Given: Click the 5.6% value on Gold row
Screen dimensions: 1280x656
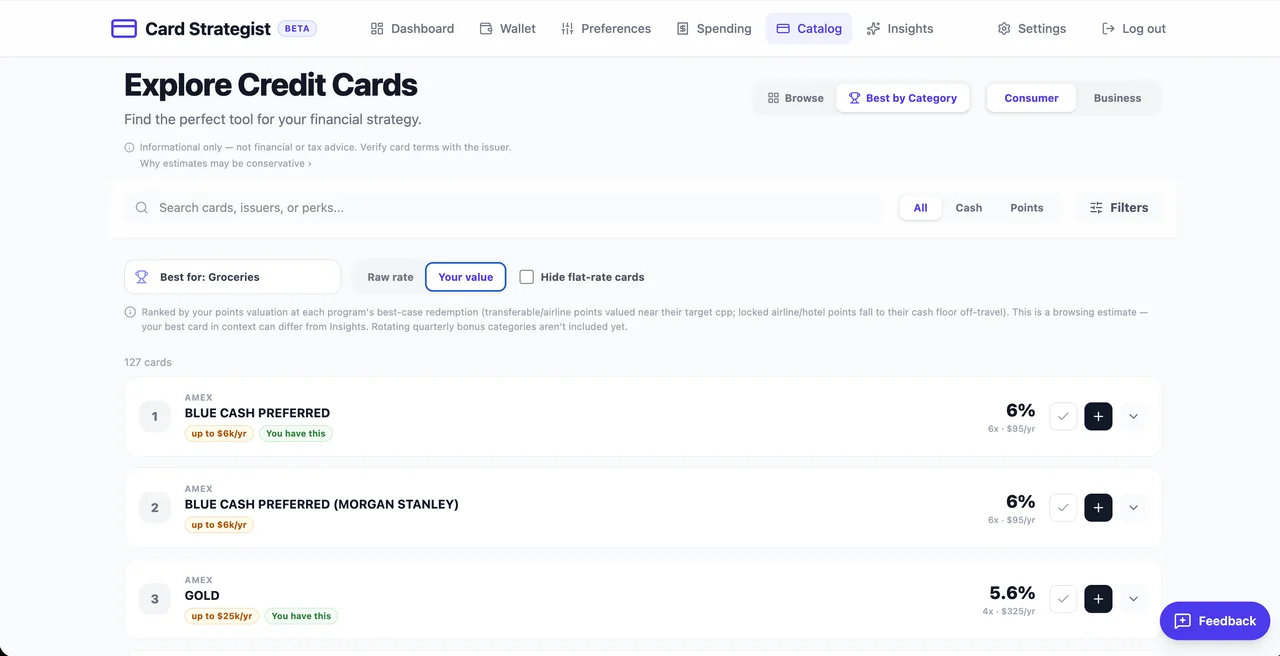Looking at the screenshot, I should tap(1012, 593).
